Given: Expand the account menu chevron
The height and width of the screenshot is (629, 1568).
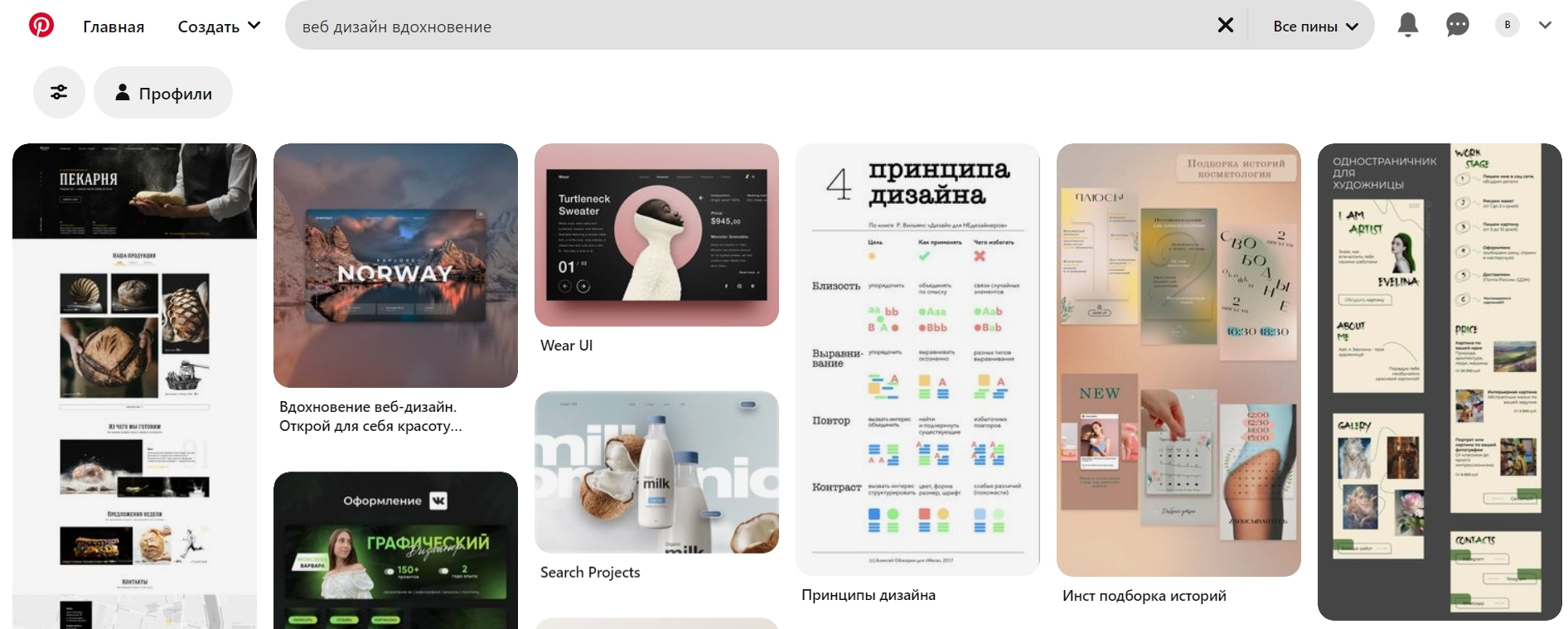Looking at the screenshot, I should (1545, 25).
